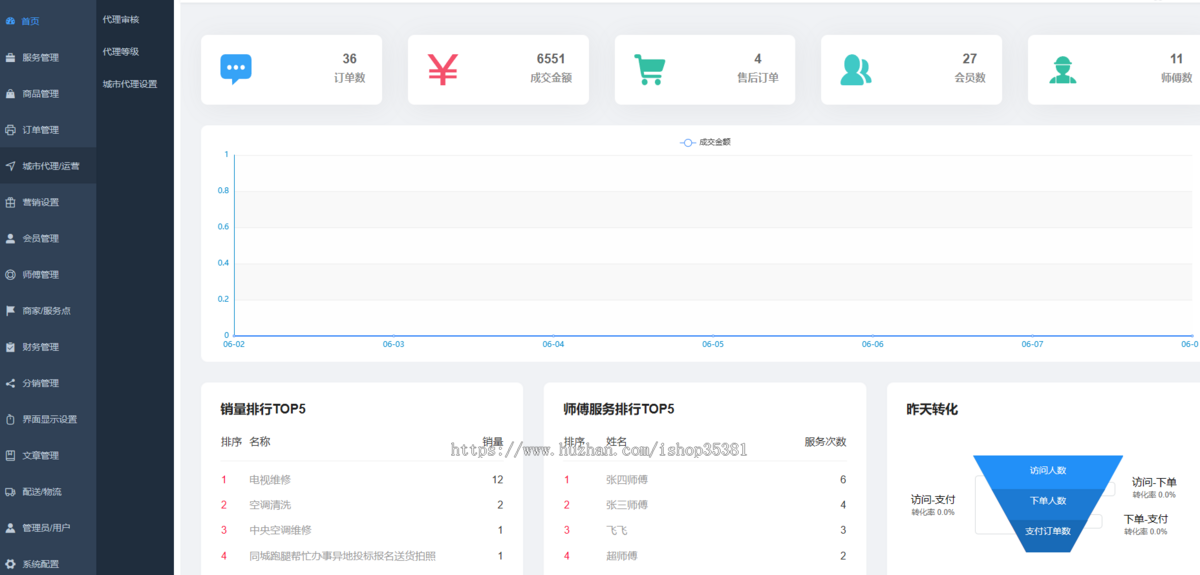Open 会员管理 in sidebar
Screen dimensions: 1200x575
(48, 238)
